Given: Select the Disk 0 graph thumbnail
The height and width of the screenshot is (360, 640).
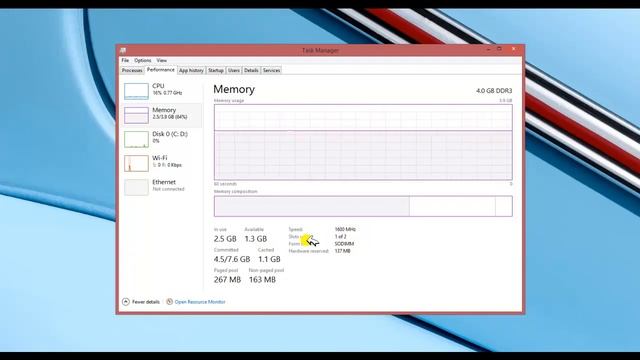Looking at the screenshot, I should point(136,139).
